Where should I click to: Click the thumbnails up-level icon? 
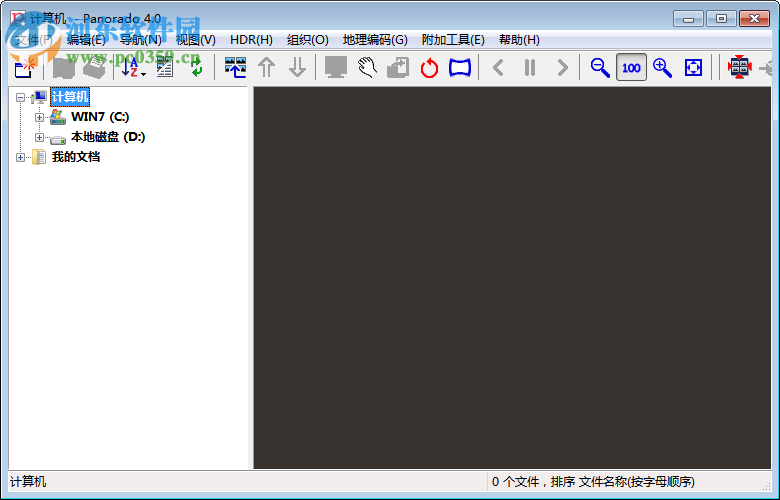click(235, 68)
